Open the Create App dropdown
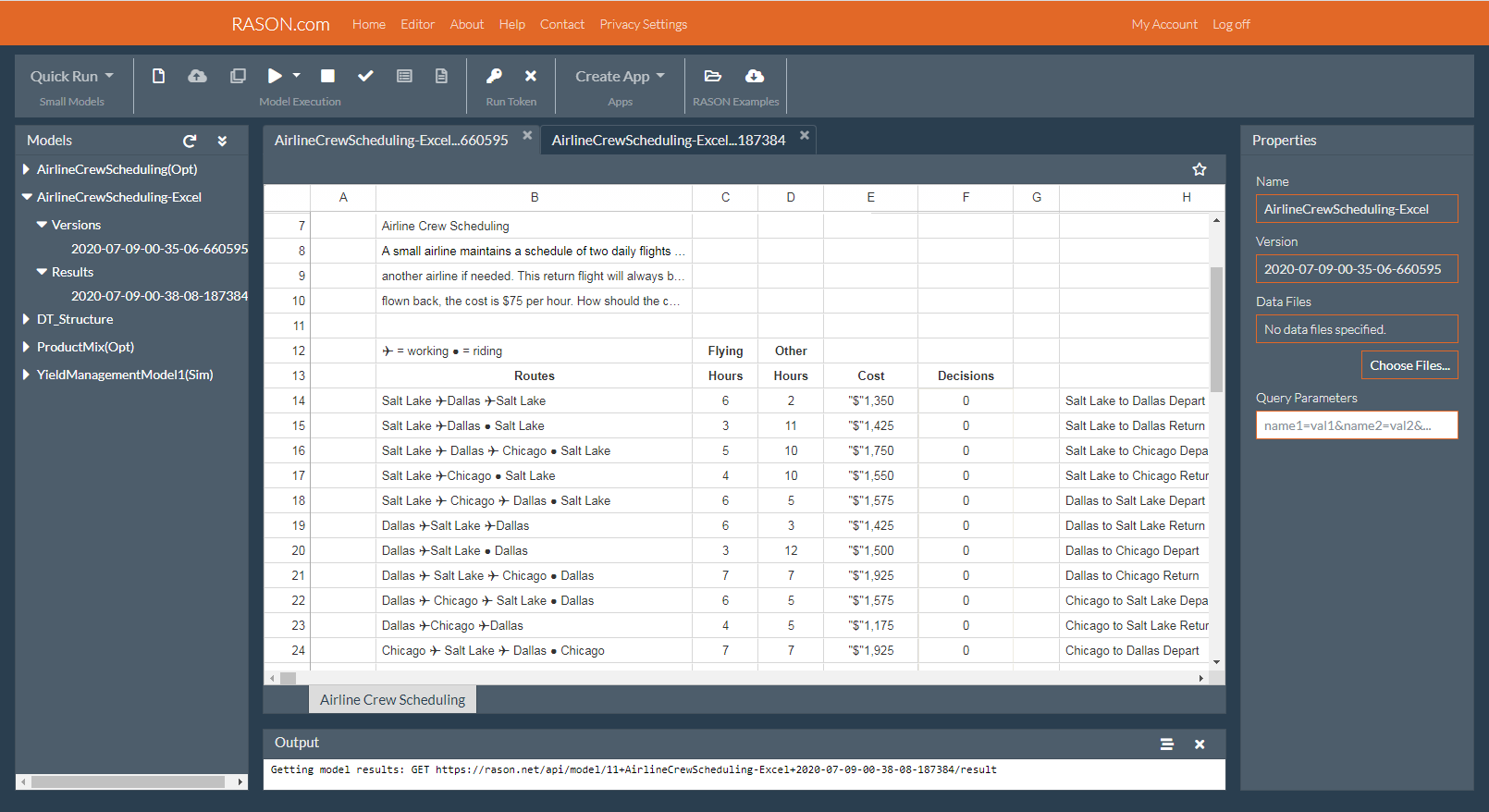This screenshot has height=812, width=1489. tap(620, 76)
